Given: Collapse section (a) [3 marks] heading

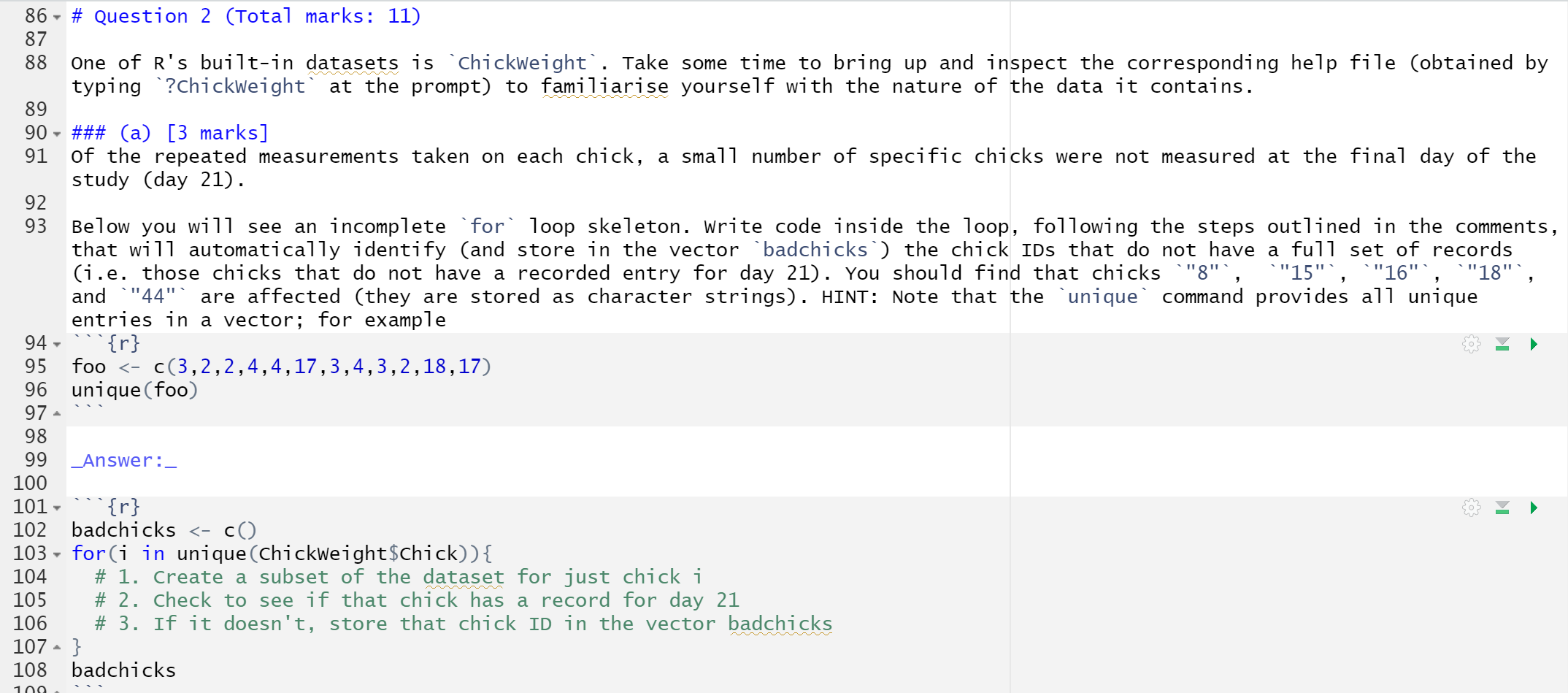Looking at the screenshot, I should pos(56,134).
